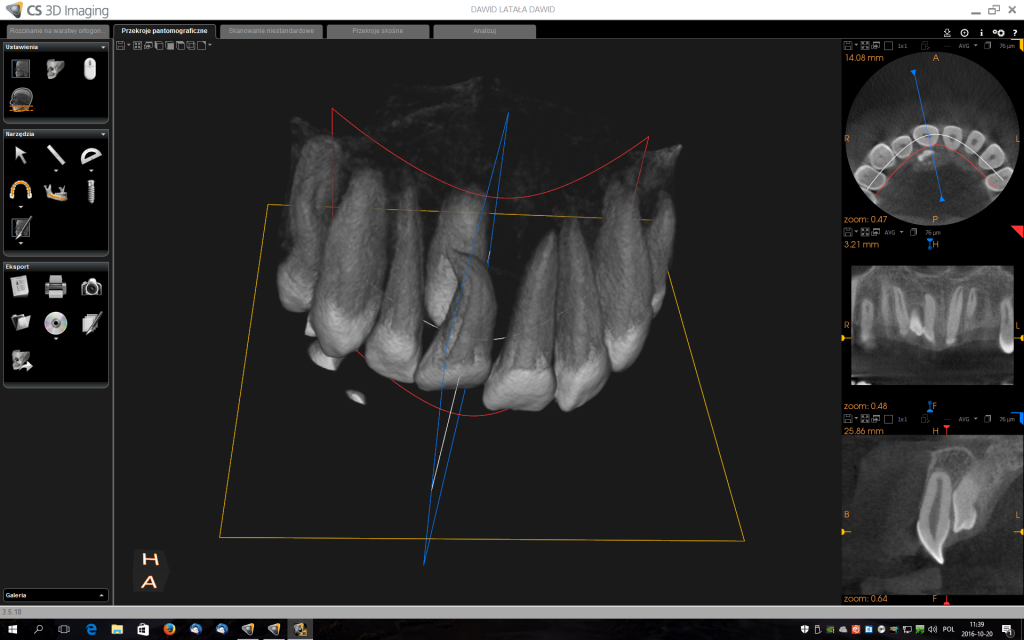Open the Skanowanie niestandardowe tab

[x=272, y=31]
